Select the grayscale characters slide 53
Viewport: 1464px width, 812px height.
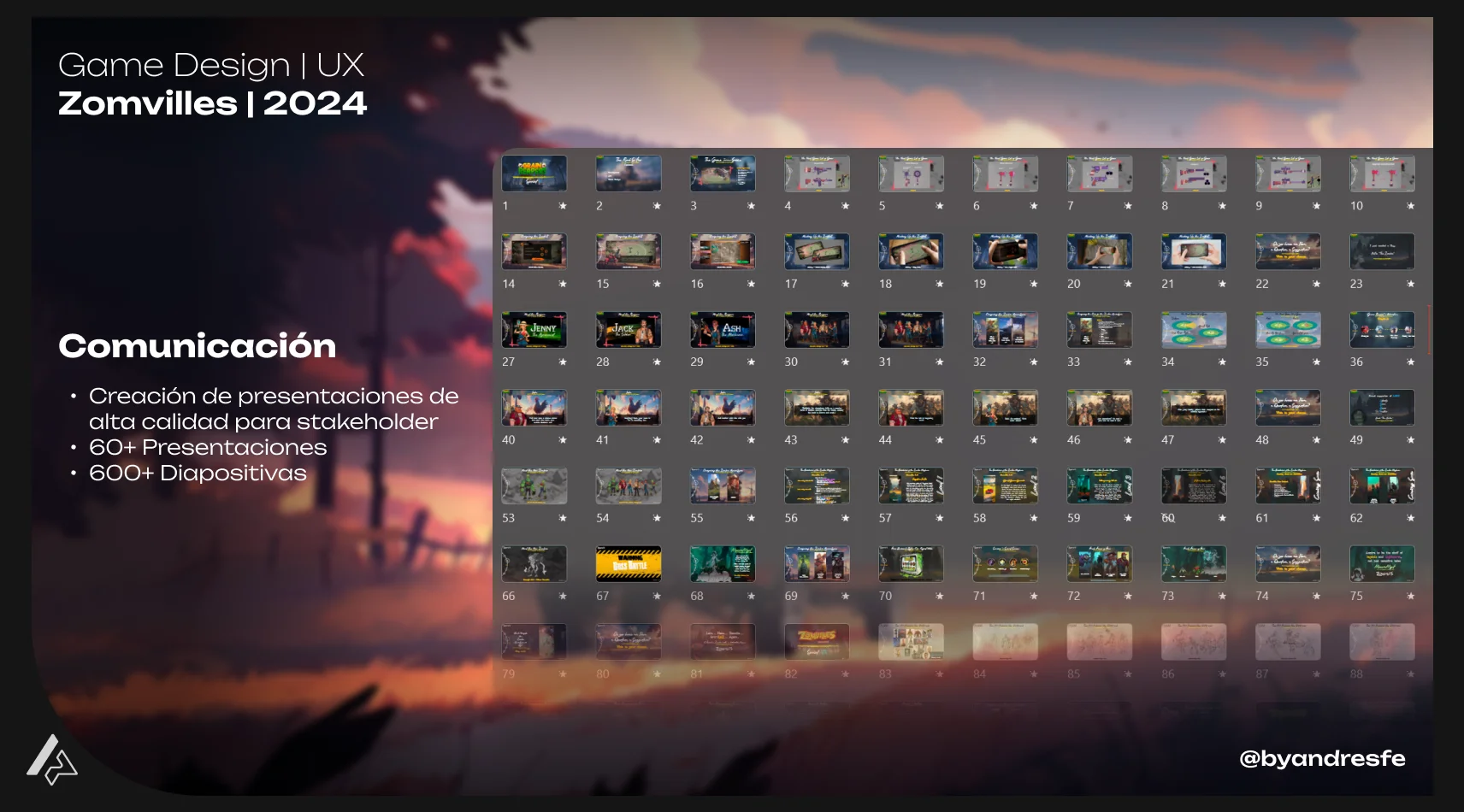(x=534, y=485)
